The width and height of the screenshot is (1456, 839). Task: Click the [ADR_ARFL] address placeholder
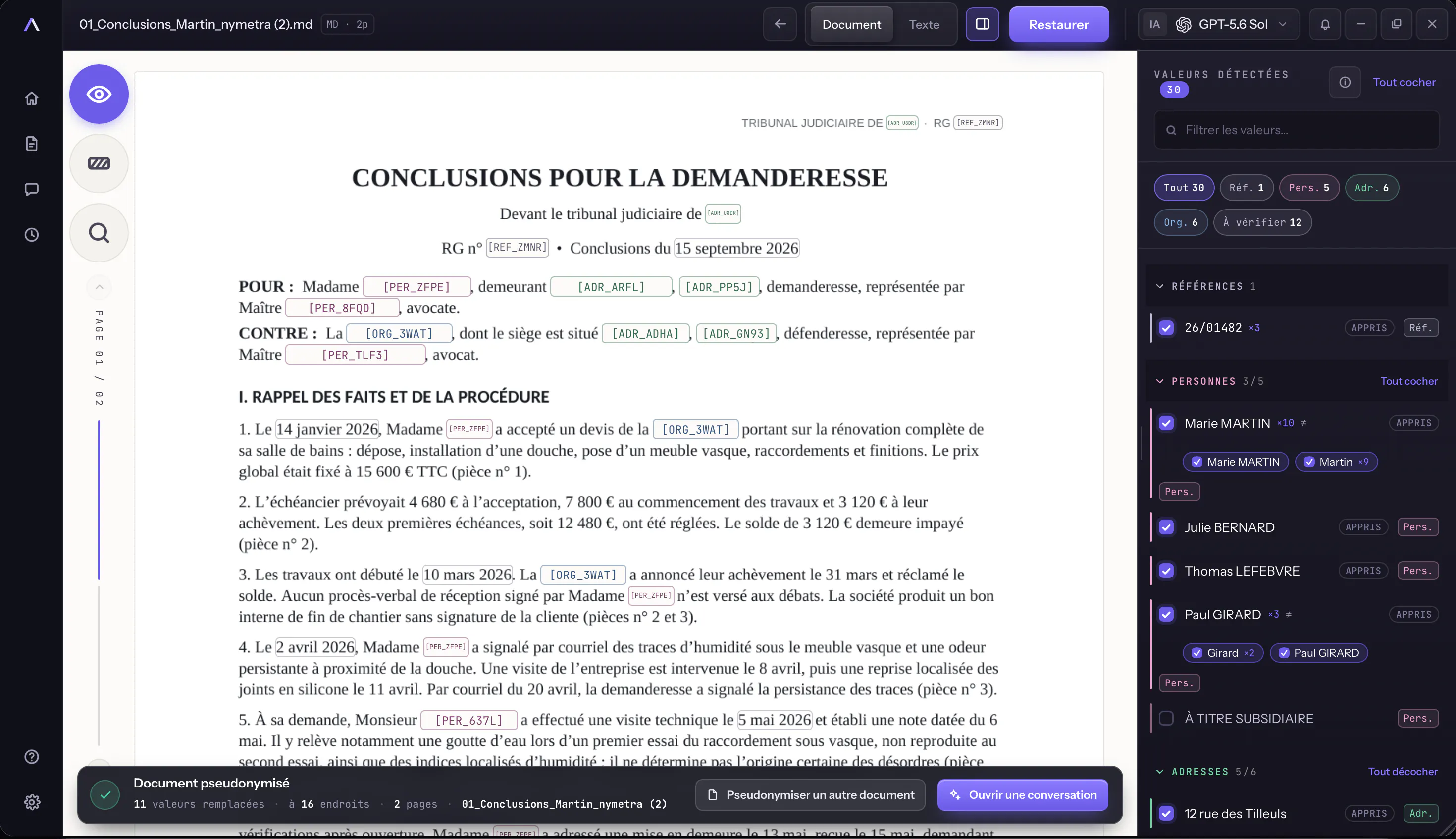point(611,287)
